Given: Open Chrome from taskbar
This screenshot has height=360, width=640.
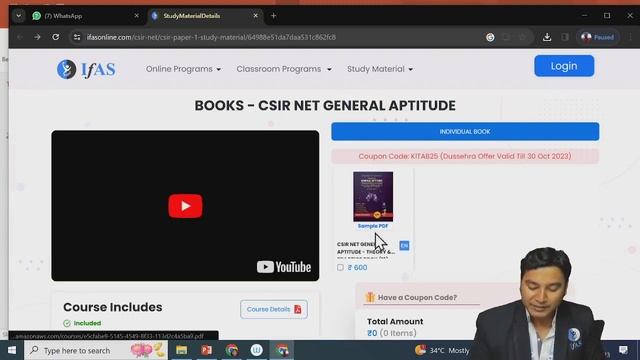Looking at the screenshot, I should tap(232, 350).
